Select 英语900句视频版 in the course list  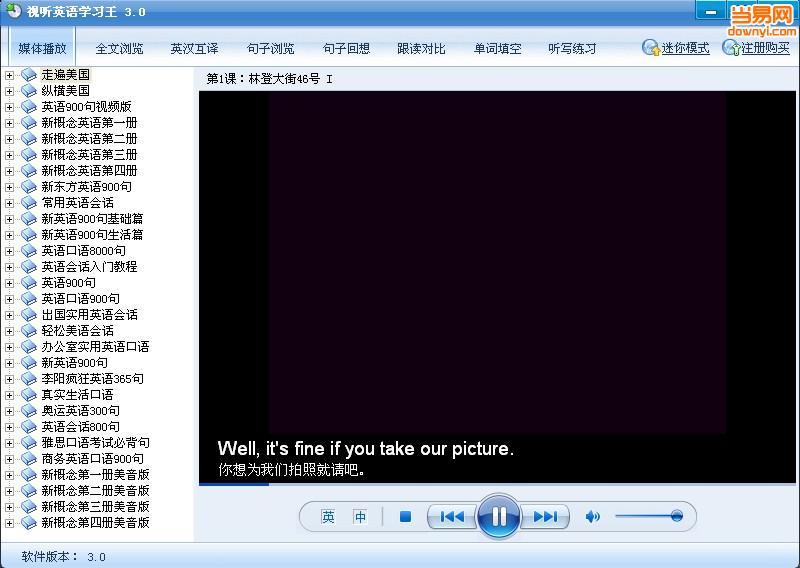pyautogui.click(x=86, y=107)
